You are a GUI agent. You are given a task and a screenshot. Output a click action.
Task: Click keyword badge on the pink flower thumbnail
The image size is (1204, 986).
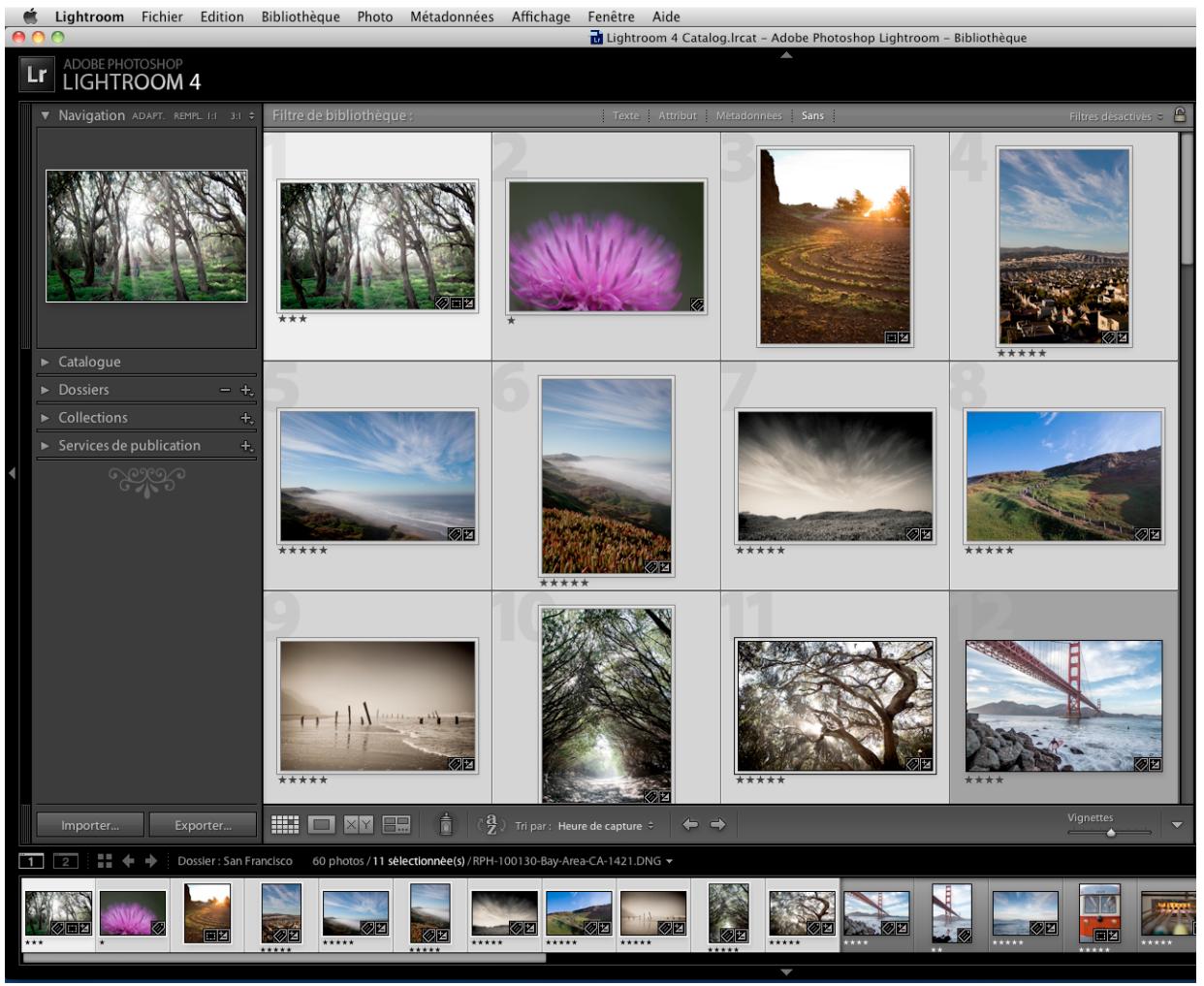point(697,304)
